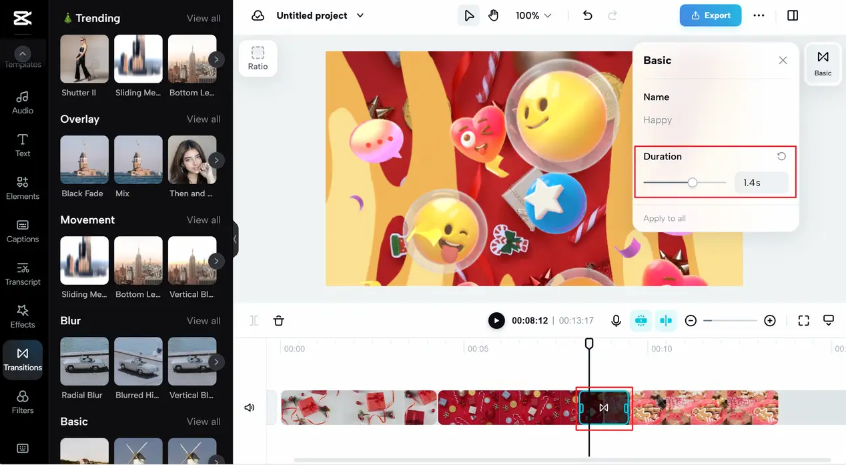Viewport: 846px width, 465px height.
Task: Click the timeline zoom slider
Action: [x=730, y=321]
